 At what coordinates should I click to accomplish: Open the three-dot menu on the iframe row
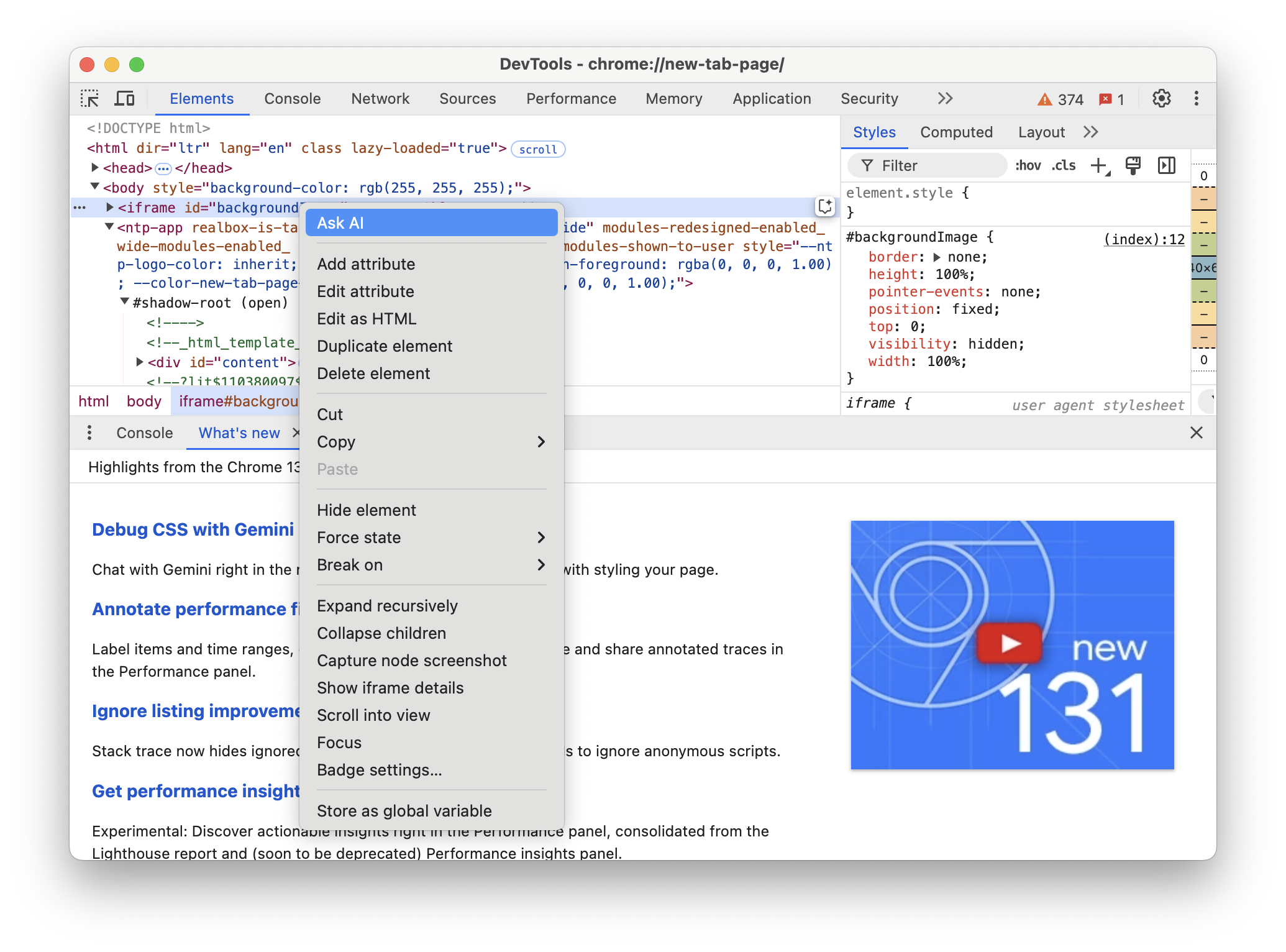click(x=80, y=208)
